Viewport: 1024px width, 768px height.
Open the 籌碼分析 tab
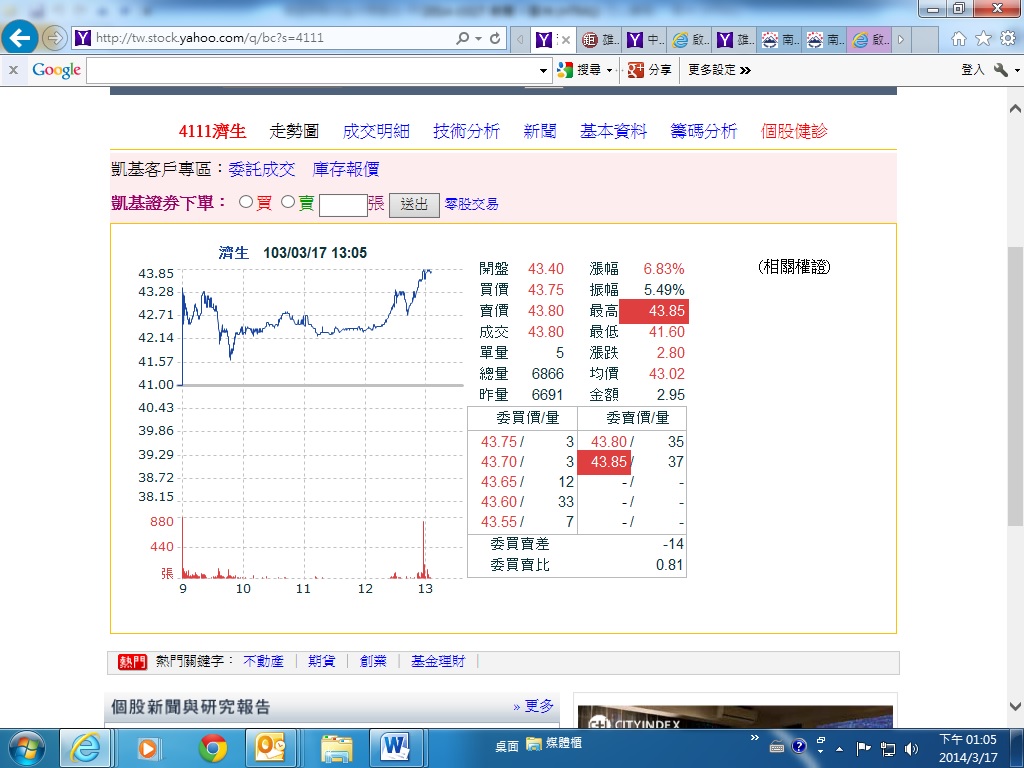coord(704,131)
